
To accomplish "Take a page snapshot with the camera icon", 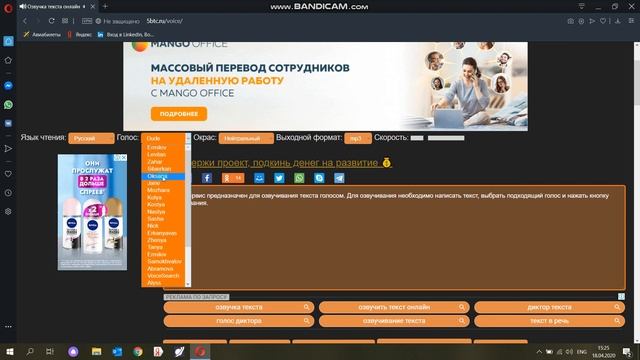I will 571,21.
